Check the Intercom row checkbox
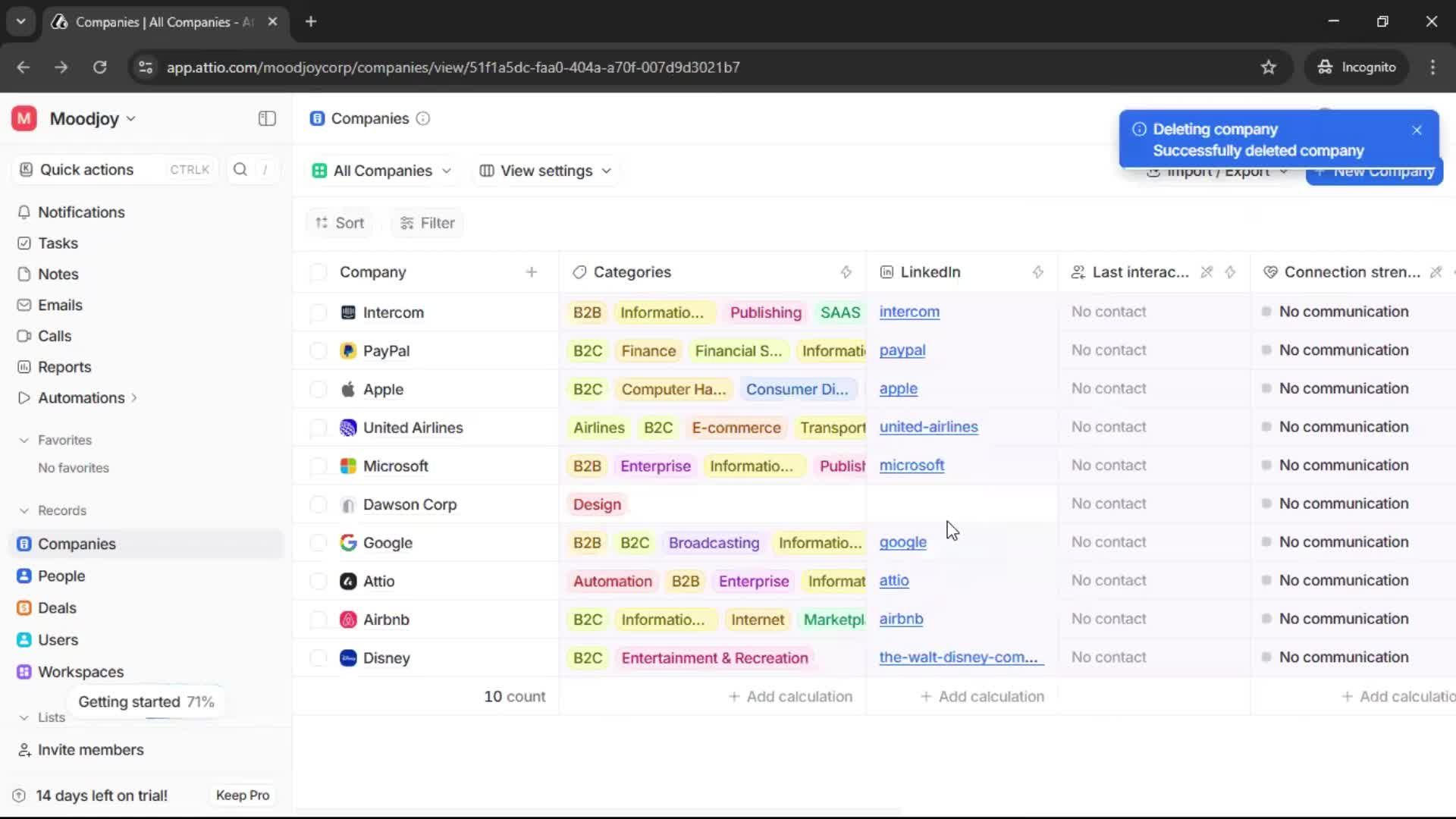 pyautogui.click(x=318, y=312)
